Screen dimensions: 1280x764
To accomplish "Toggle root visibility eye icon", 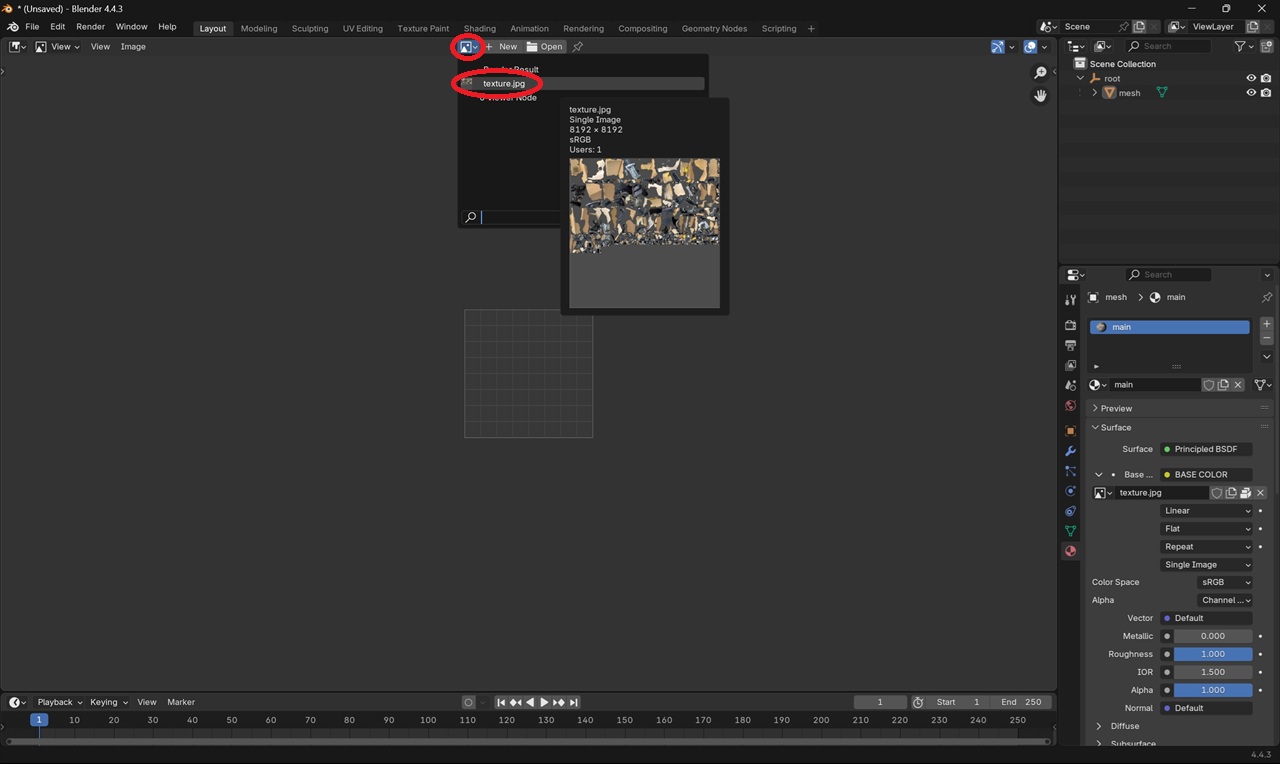I will (1250, 78).
